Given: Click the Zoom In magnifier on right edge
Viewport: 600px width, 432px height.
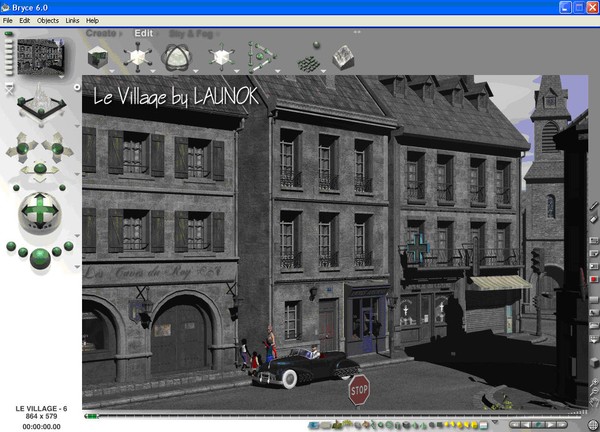Looking at the screenshot, I should coord(593,381).
